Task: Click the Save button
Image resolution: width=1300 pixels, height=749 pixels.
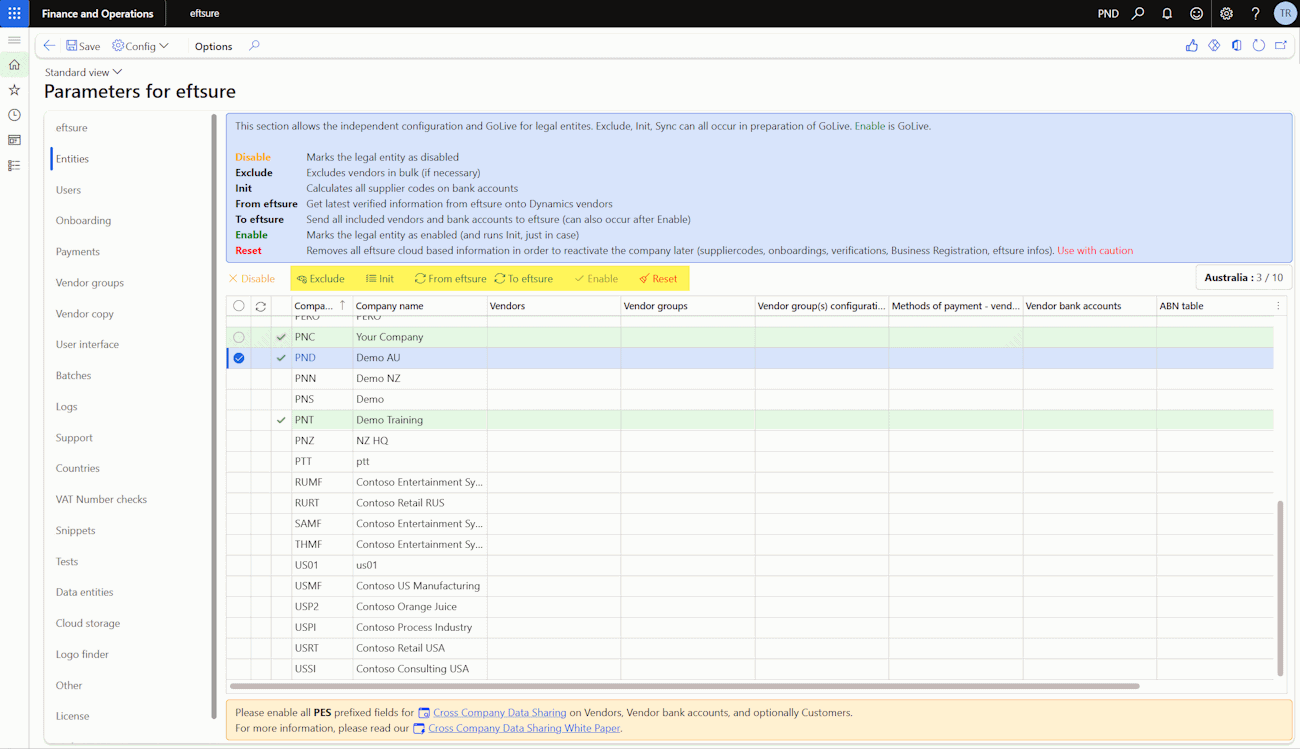Action: (83, 46)
